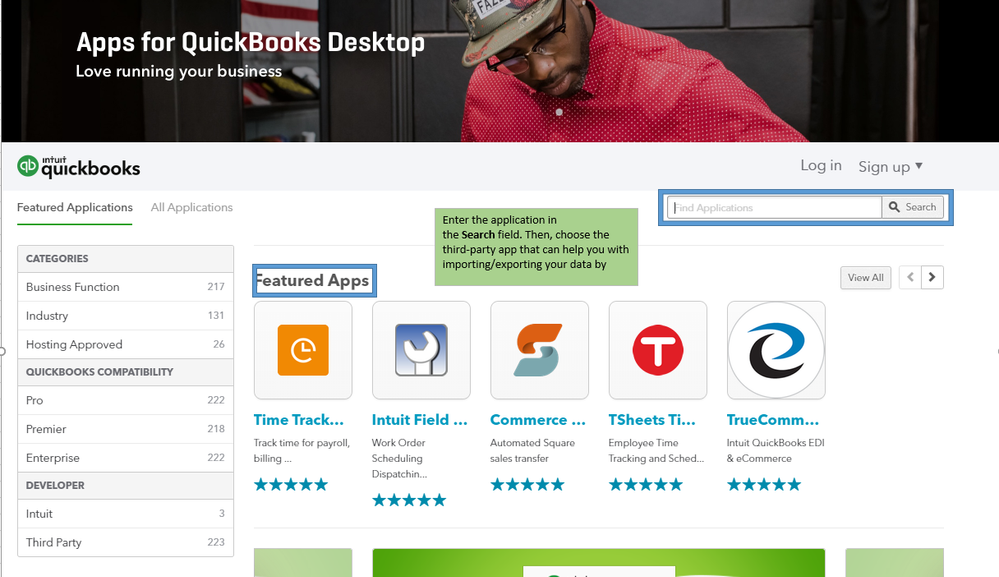Click the star rating under TSheets
Screen dimensions: 999x577
tap(646, 485)
